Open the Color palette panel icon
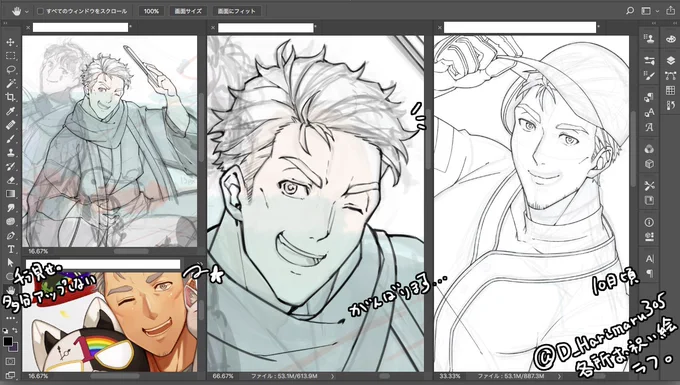The image size is (680, 385). click(x=670, y=39)
